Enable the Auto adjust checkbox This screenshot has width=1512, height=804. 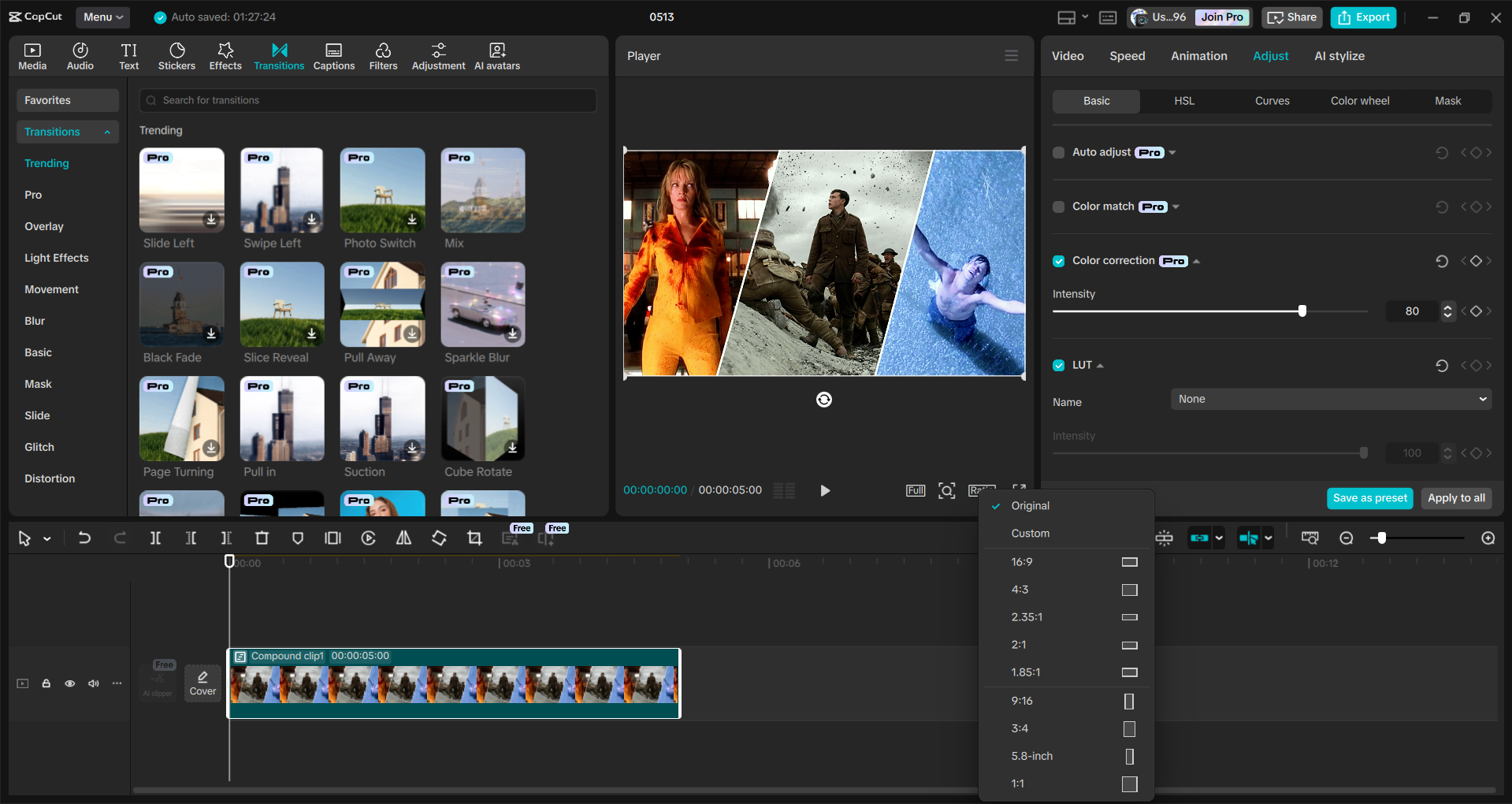tap(1058, 152)
